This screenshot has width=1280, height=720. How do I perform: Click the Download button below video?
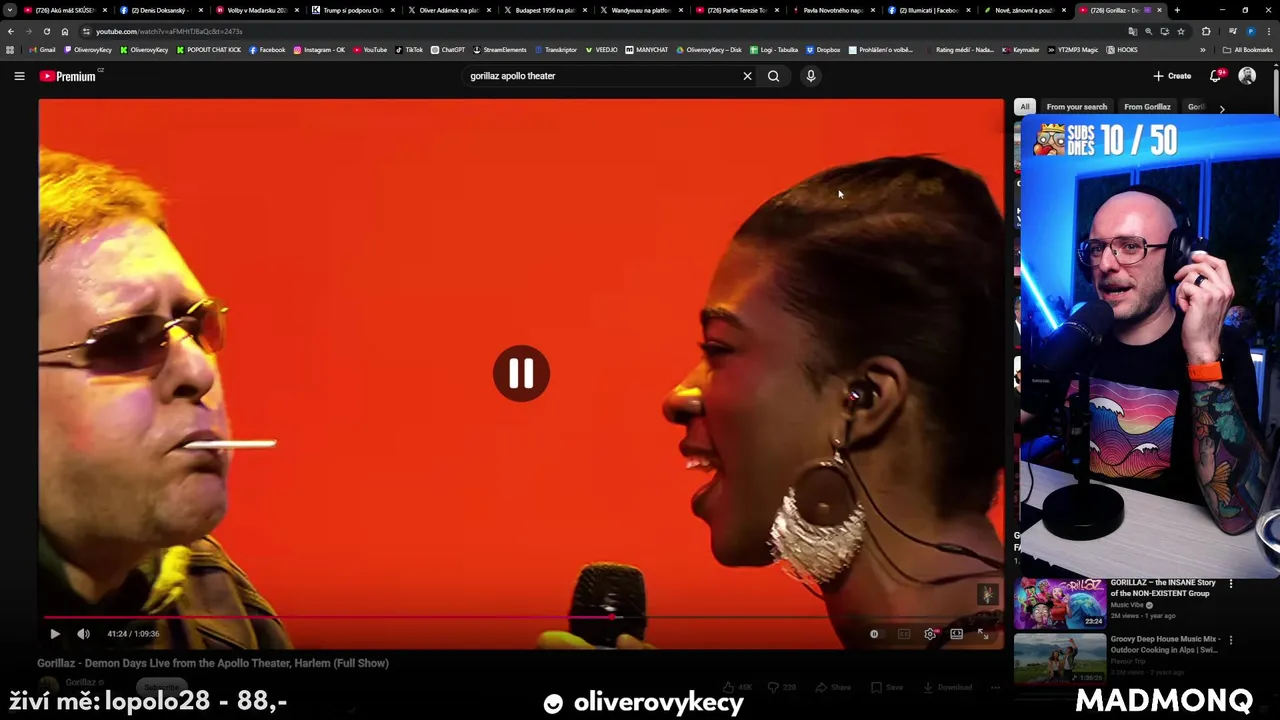947,687
